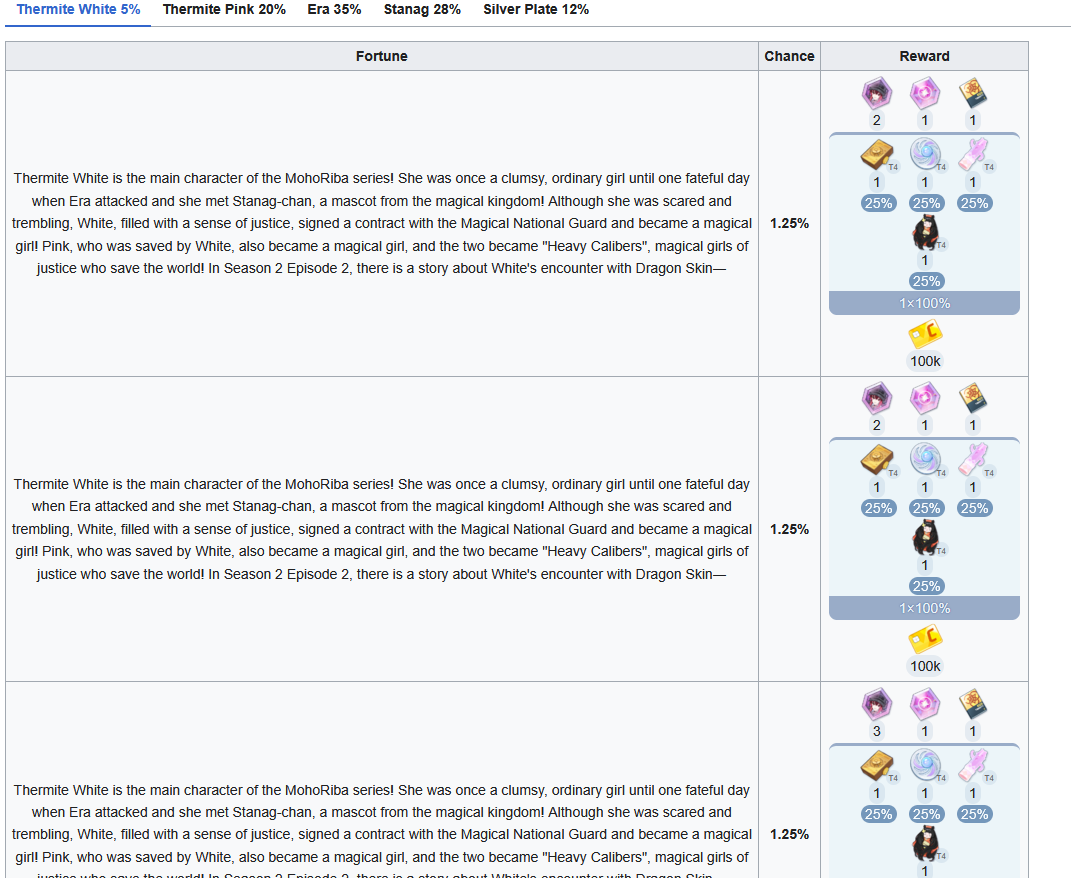Click the 25% badge under first row's doll
Viewport: 1071px width, 878px height.
coord(926,281)
